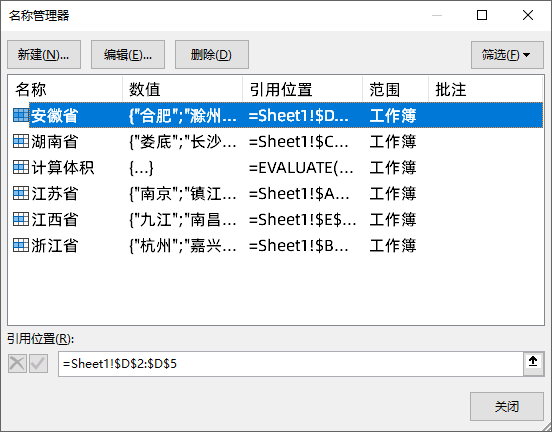
Task: Click the table icon beside 计算体积
Action: [x=20, y=167]
